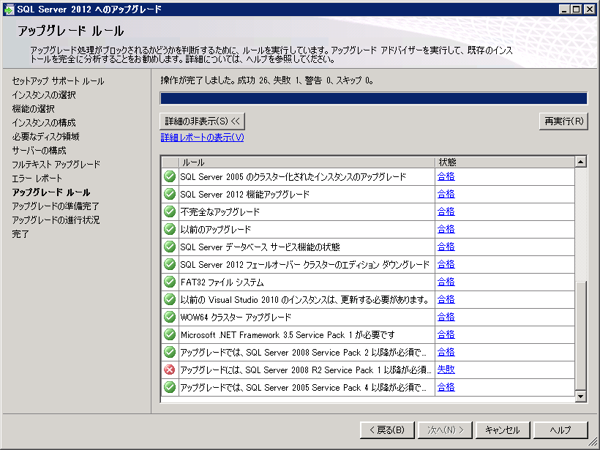Click rule text '不完全なアップグレード'
Image resolution: width=600 pixels, height=450 pixels.
pyautogui.click(x=220, y=212)
